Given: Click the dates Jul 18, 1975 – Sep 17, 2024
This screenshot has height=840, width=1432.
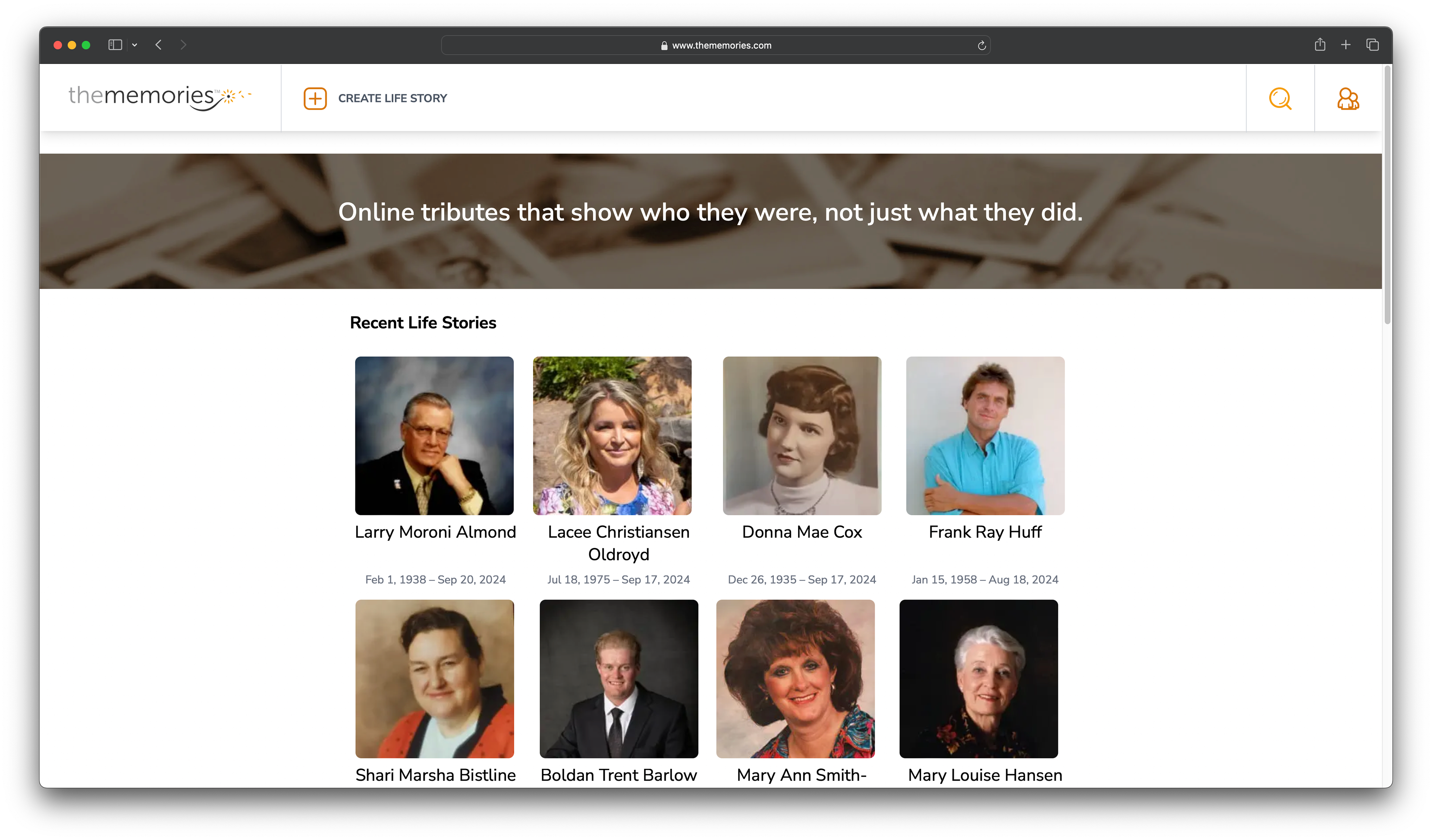Looking at the screenshot, I should click(619, 579).
